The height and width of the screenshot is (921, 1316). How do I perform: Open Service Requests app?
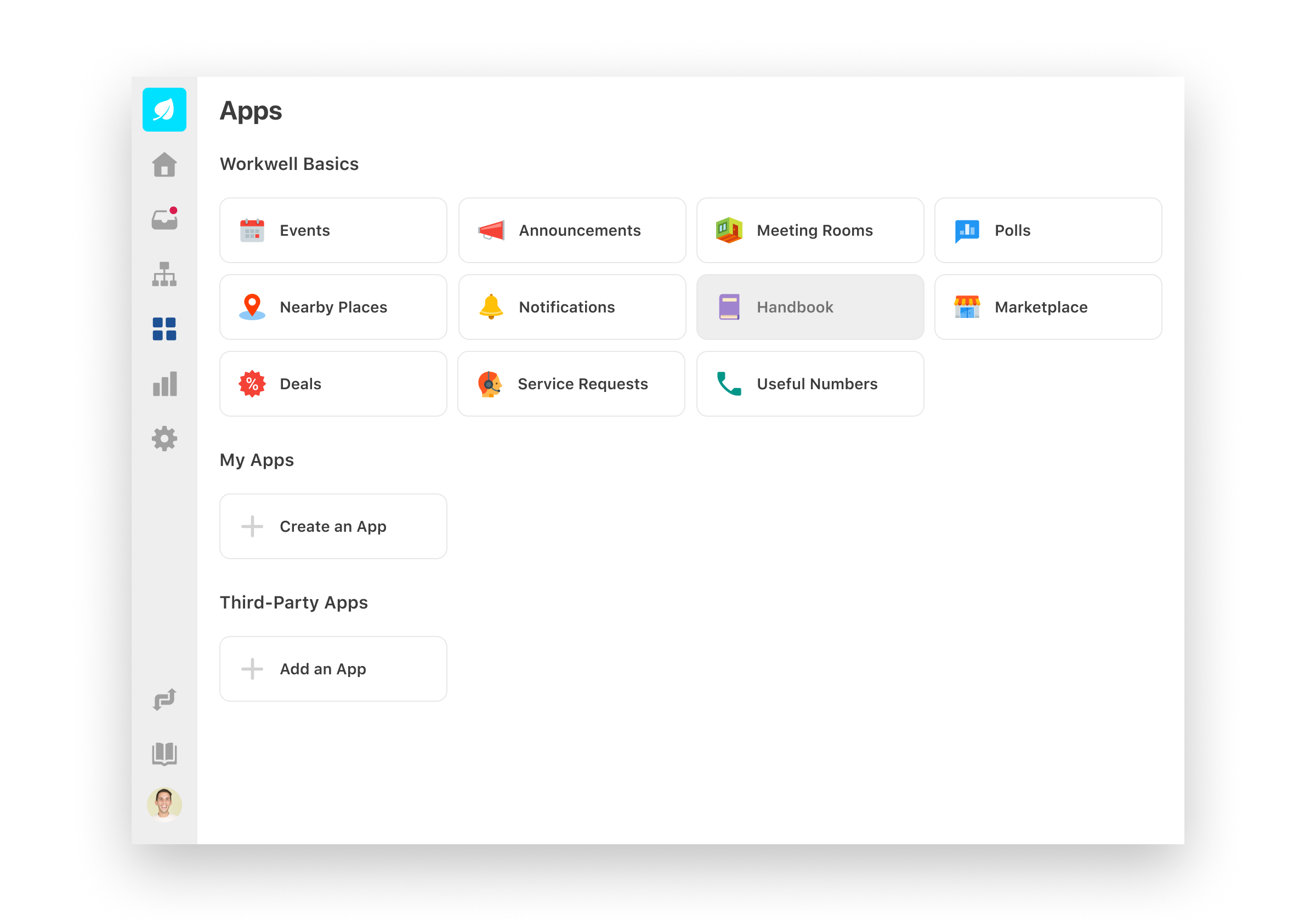[571, 384]
